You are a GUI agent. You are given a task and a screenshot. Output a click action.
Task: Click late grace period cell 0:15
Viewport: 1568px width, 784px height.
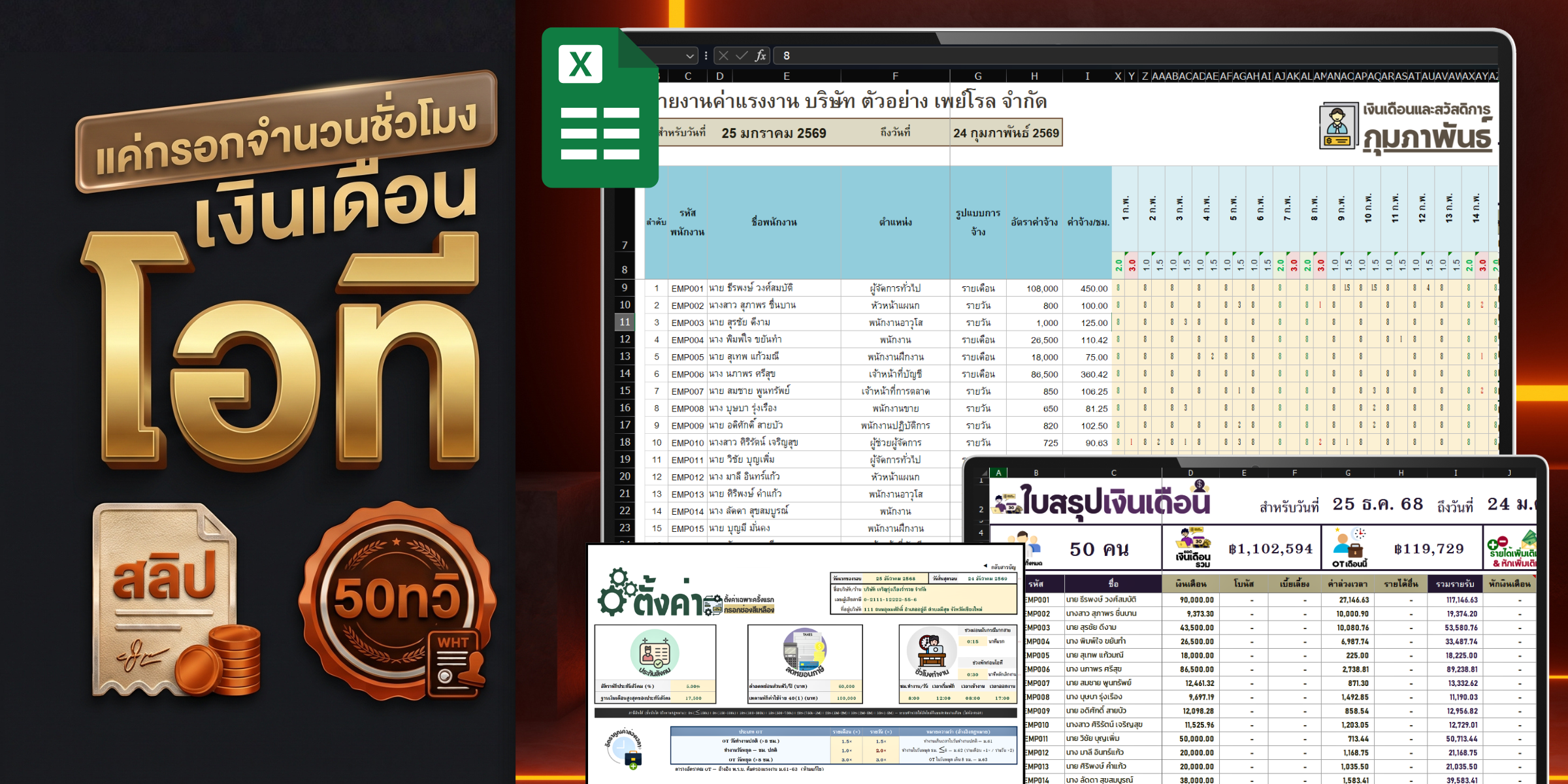973,642
